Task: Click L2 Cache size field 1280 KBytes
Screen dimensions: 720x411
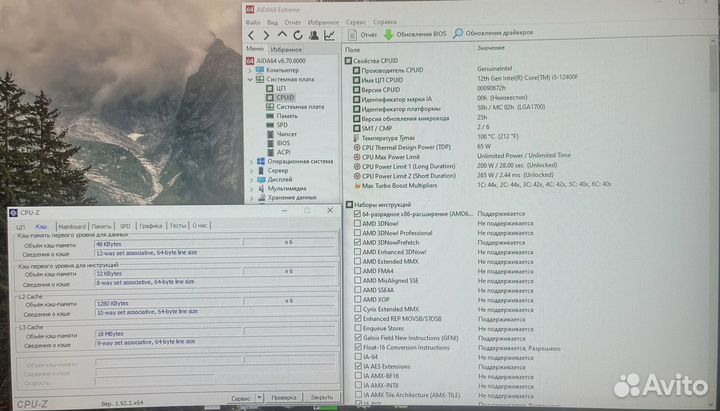Action: [x=168, y=303]
